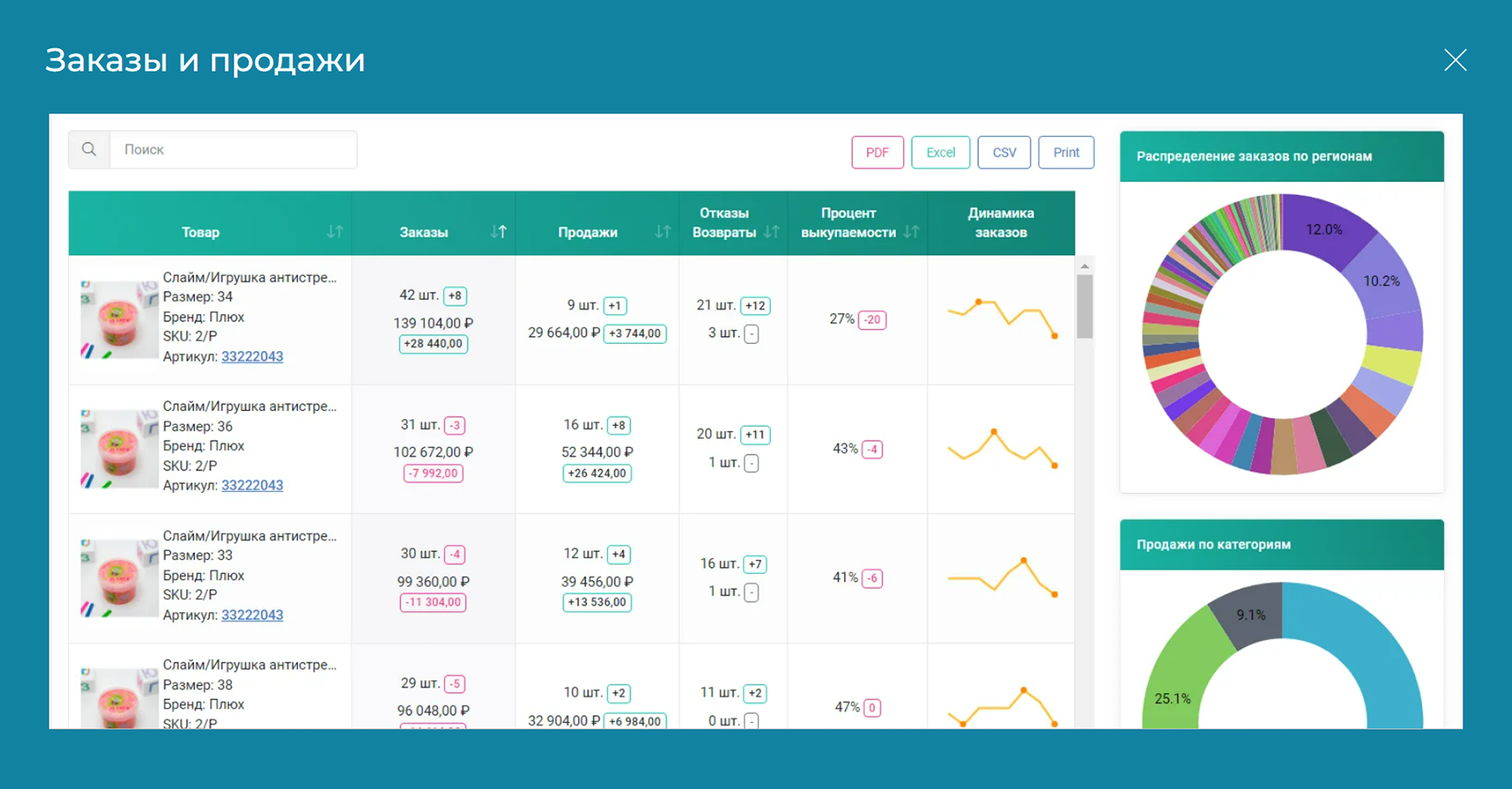Viewport: 1512px width, 789px height.
Task: Click the -4 orders badge for Размер 33
Action: click(x=455, y=555)
